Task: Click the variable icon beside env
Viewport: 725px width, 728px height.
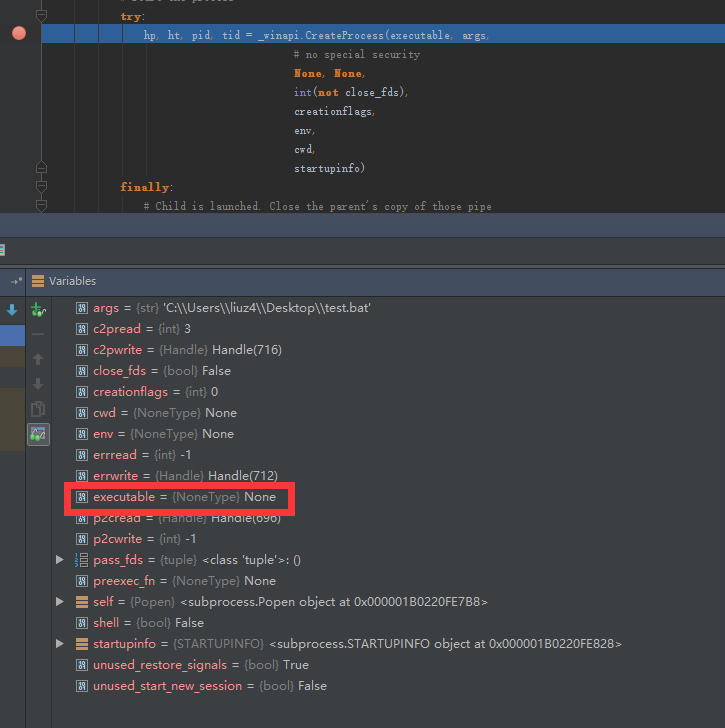Action: pos(82,434)
